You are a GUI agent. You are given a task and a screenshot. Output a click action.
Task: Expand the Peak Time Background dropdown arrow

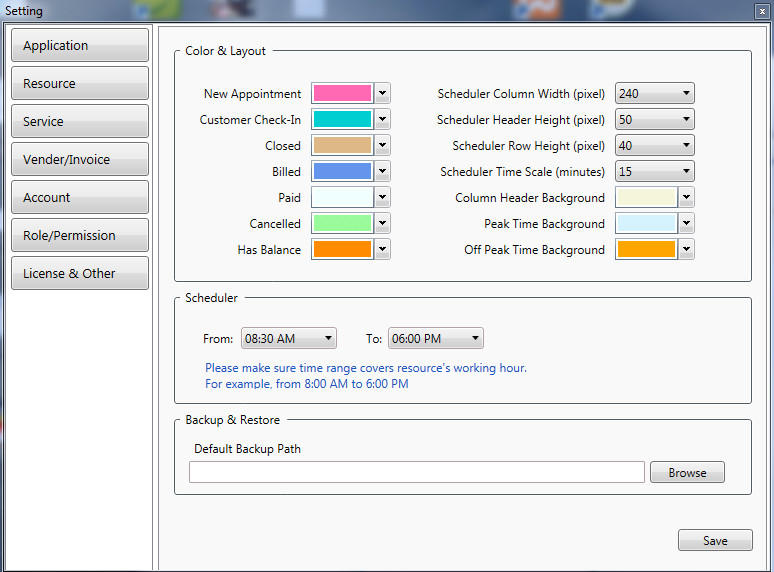coord(687,223)
